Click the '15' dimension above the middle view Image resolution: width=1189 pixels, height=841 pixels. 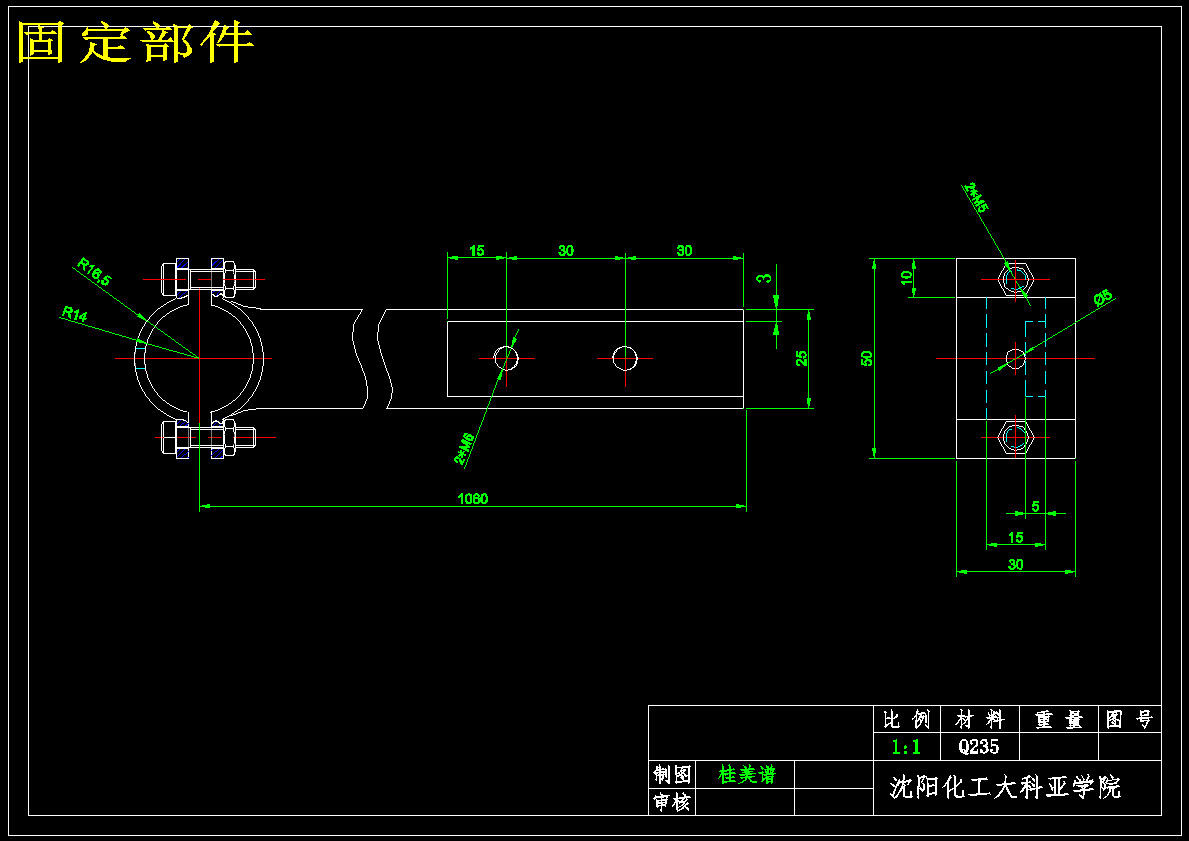476,250
